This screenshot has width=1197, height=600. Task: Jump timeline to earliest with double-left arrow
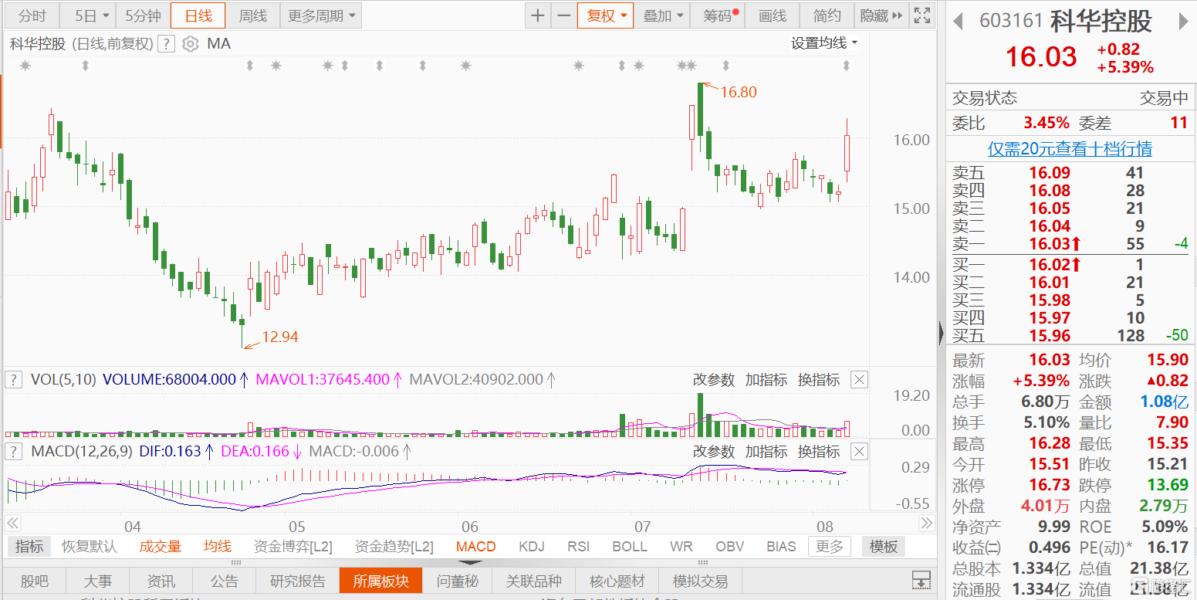coord(12,523)
